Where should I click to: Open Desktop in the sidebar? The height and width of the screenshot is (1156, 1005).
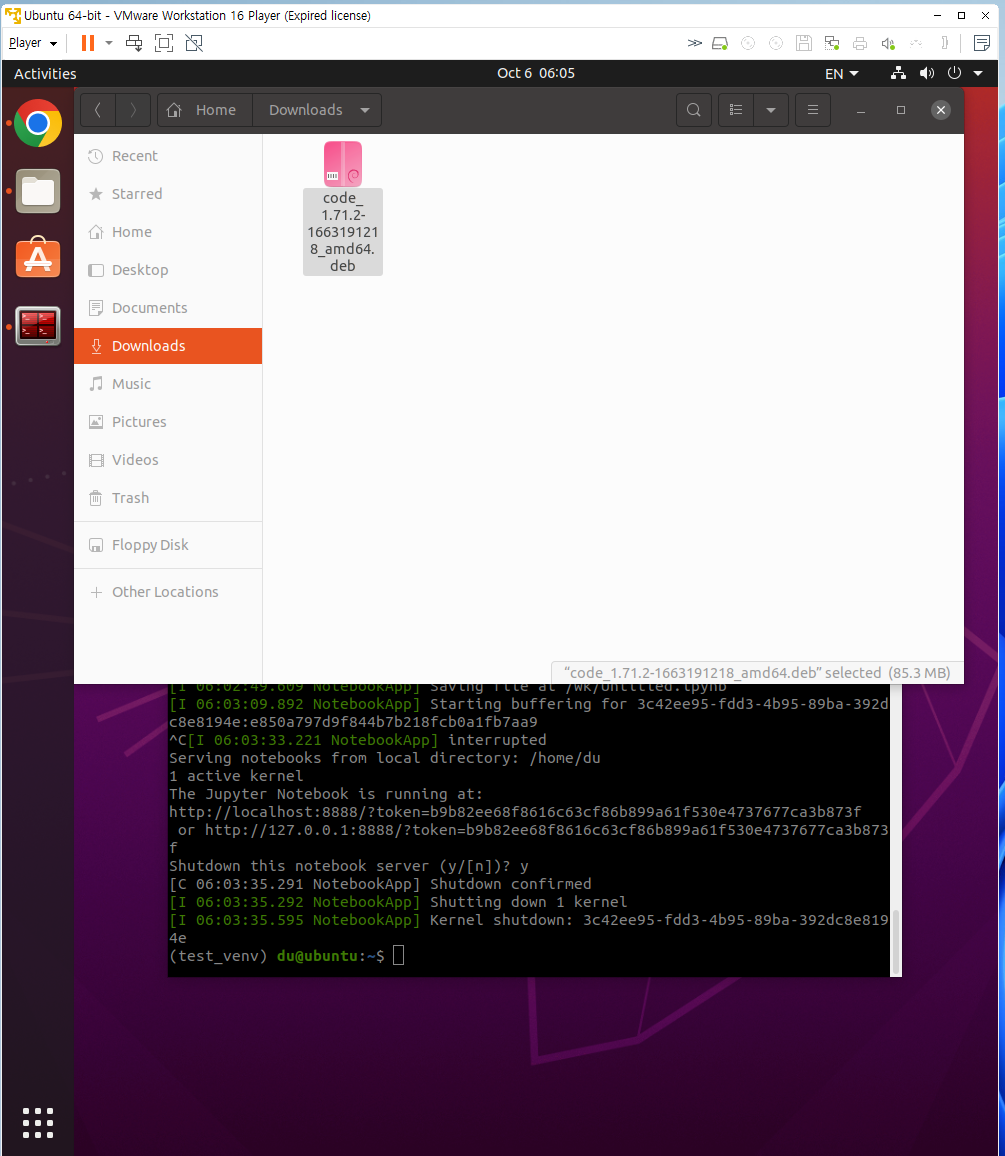click(x=168, y=270)
